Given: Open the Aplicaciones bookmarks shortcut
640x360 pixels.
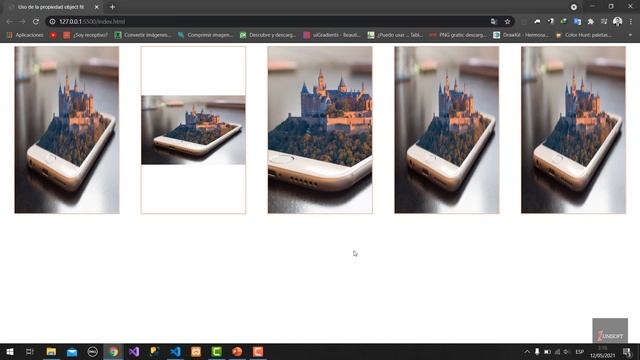Looking at the screenshot, I should click(x=25, y=35).
